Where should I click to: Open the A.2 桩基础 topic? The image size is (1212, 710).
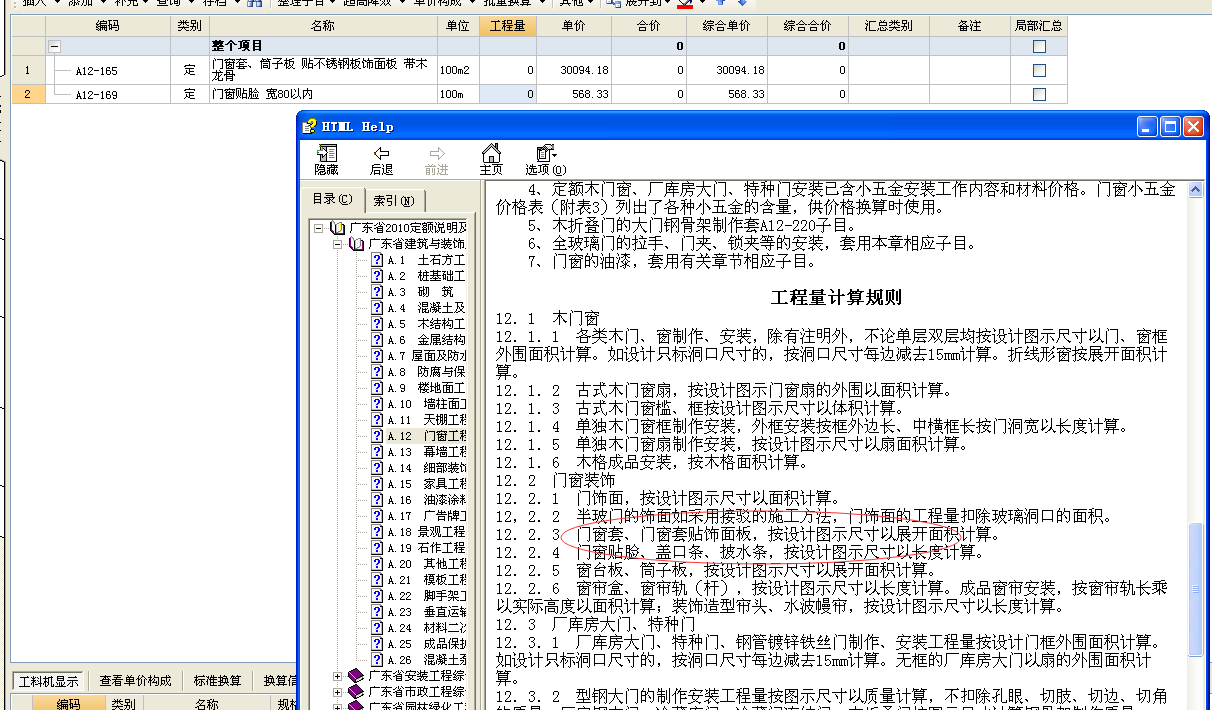click(x=425, y=276)
